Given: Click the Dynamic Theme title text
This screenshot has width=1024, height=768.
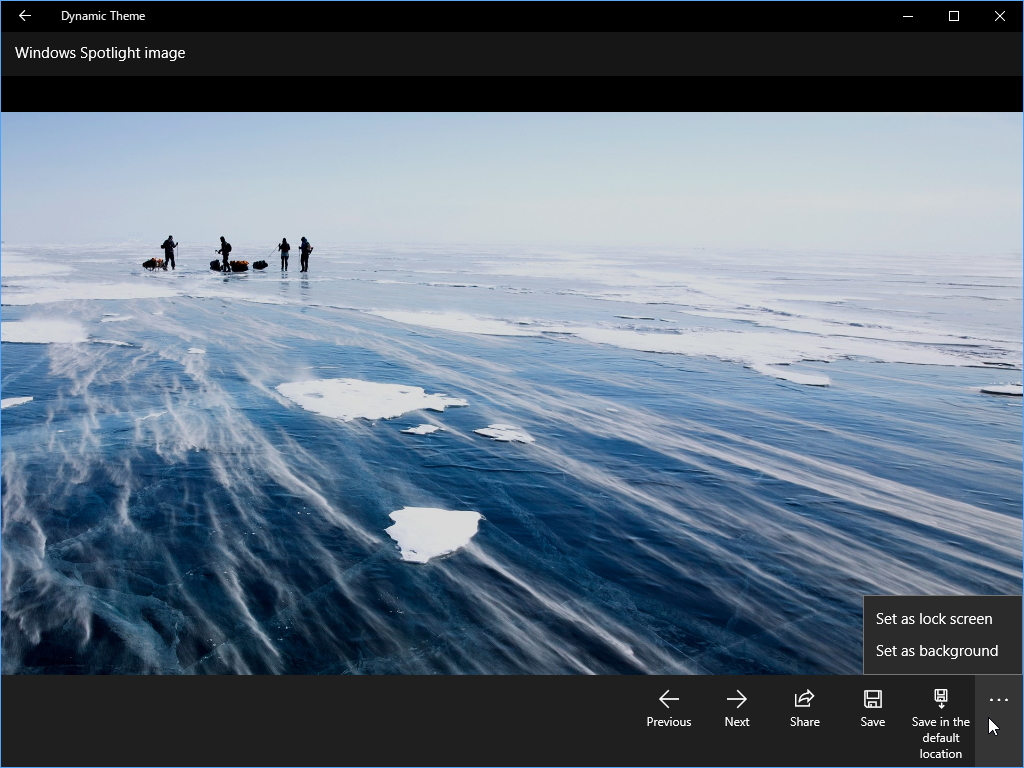Looking at the screenshot, I should coord(103,15).
